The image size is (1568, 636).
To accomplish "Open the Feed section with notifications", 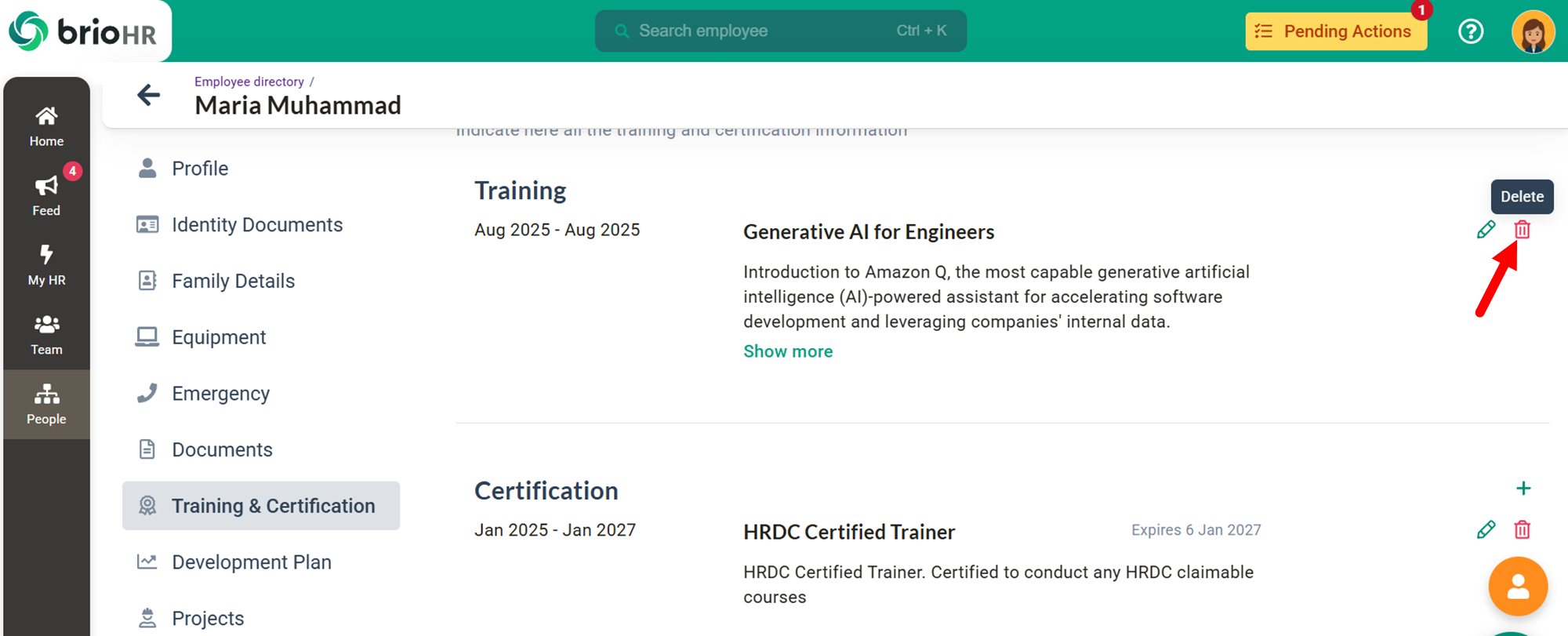I will [46, 195].
